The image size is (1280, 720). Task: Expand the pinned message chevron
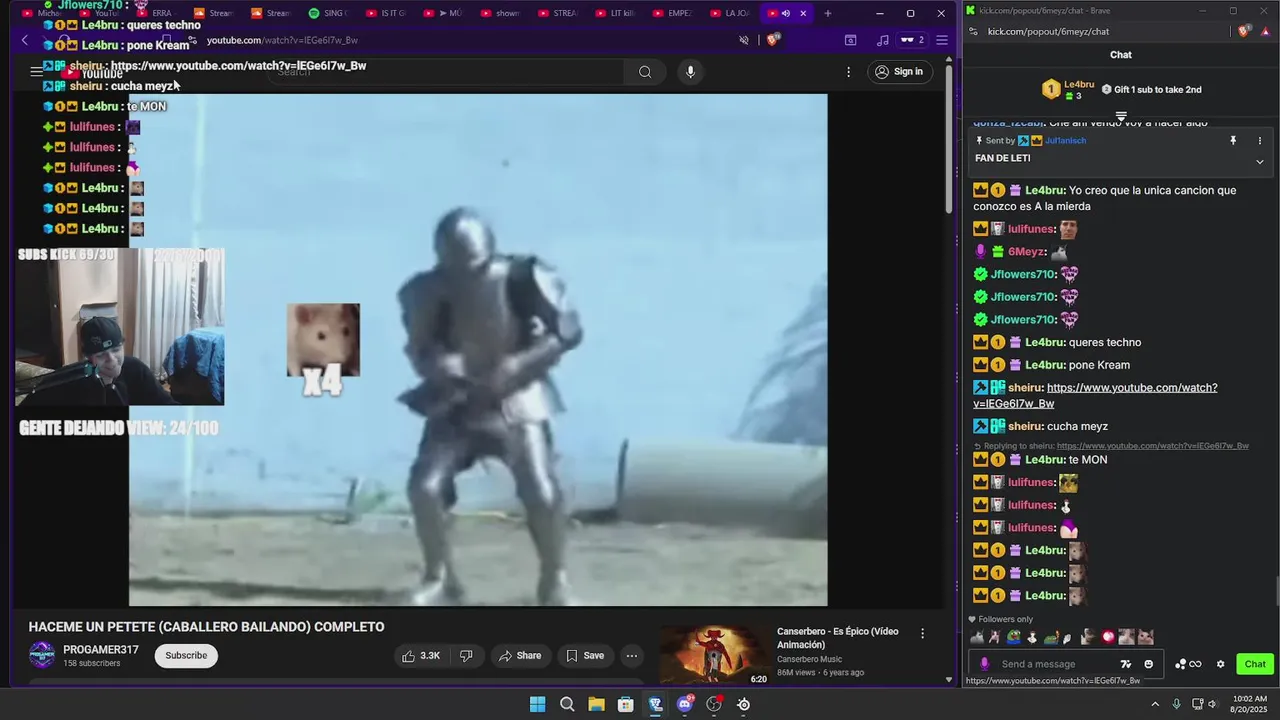[x=1260, y=161]
